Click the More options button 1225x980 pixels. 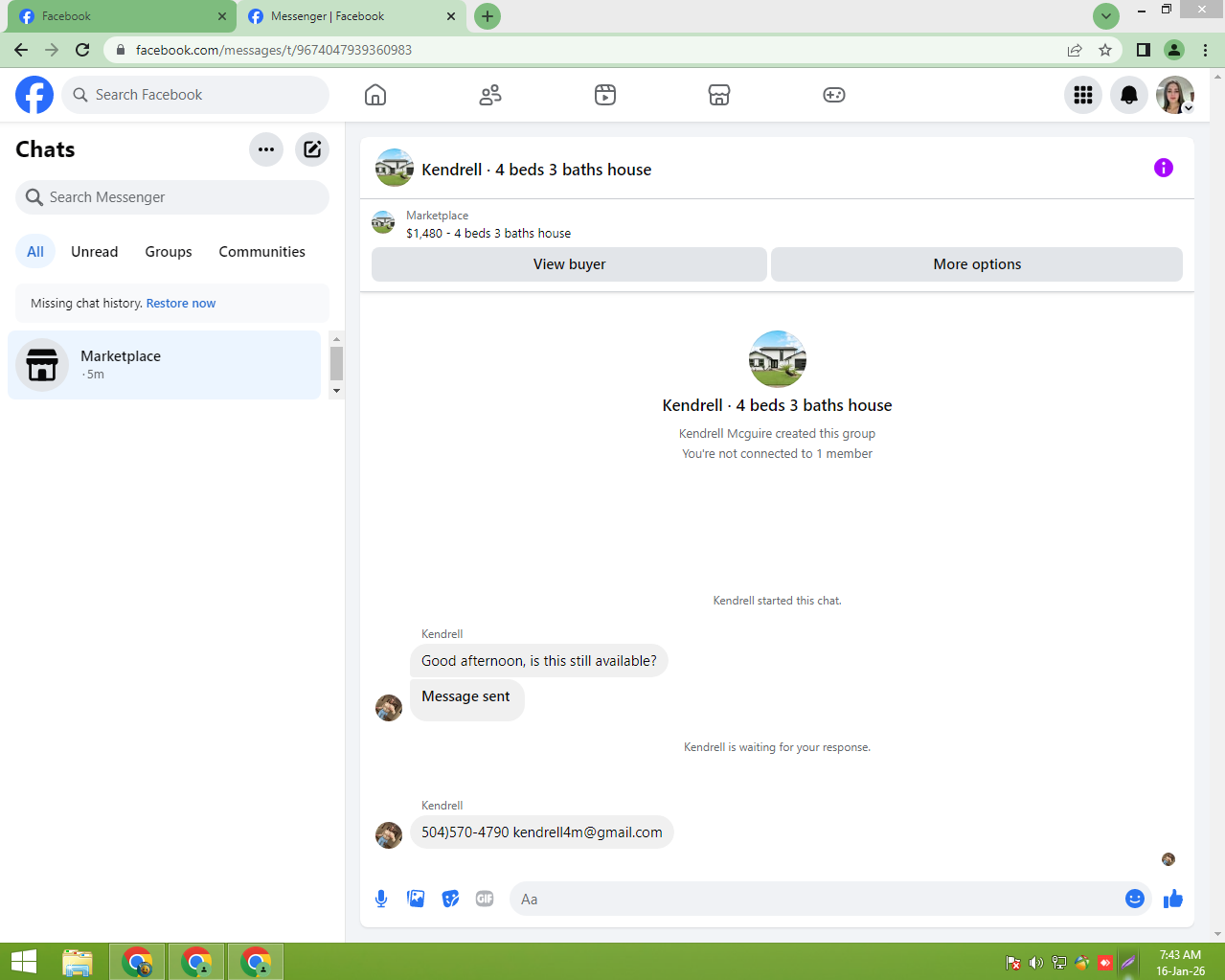tap(977, 264)
